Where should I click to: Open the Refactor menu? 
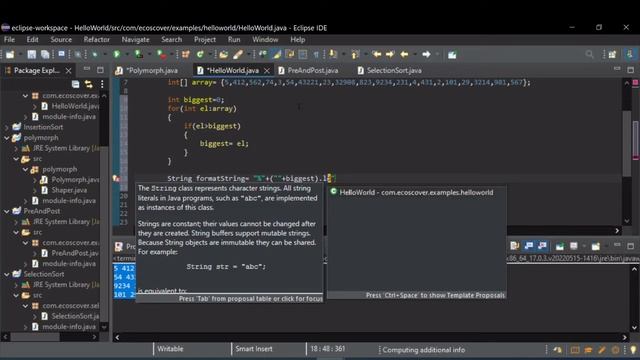point(97,40)
